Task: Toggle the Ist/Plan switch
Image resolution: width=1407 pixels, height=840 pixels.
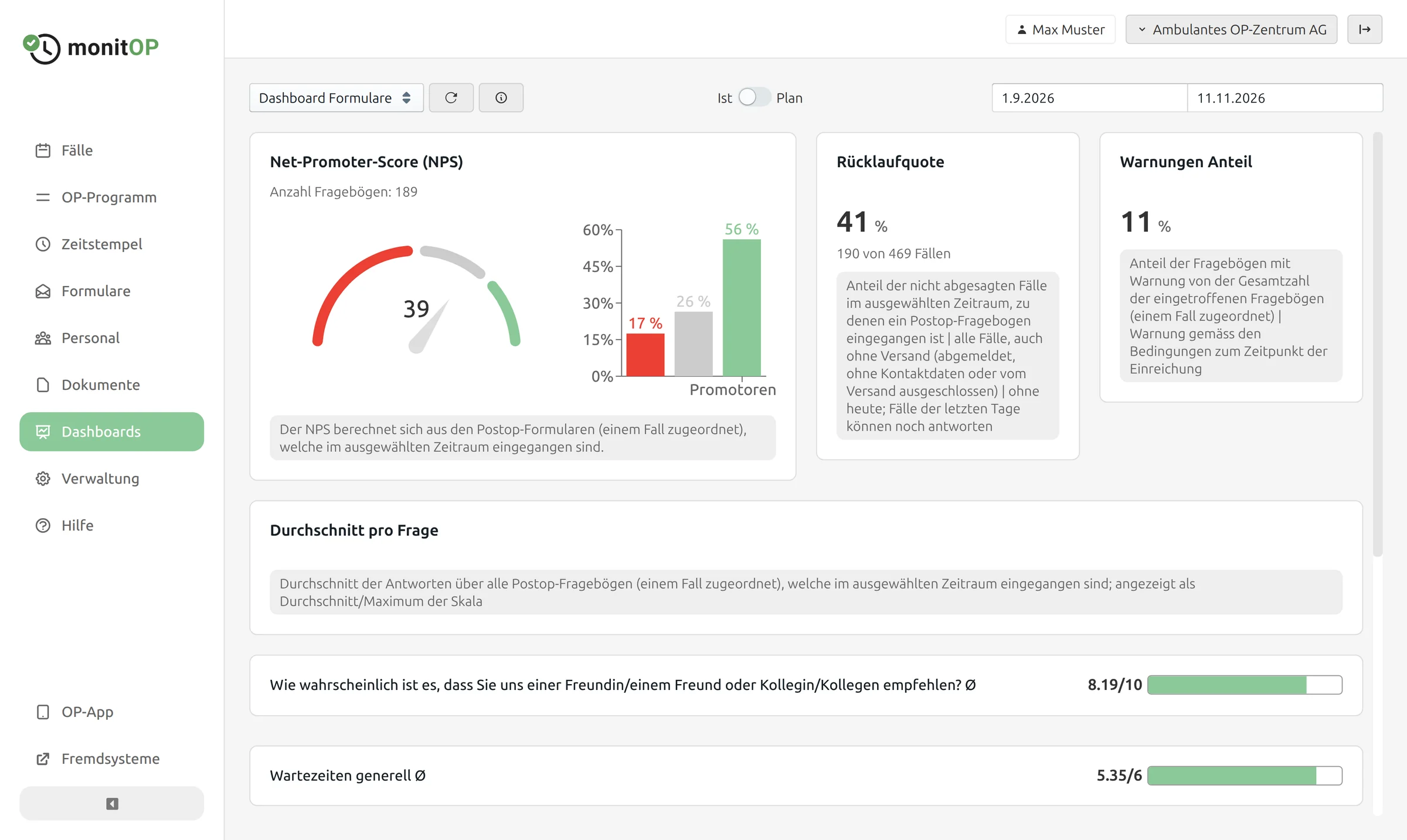Action: click(754, 97)
